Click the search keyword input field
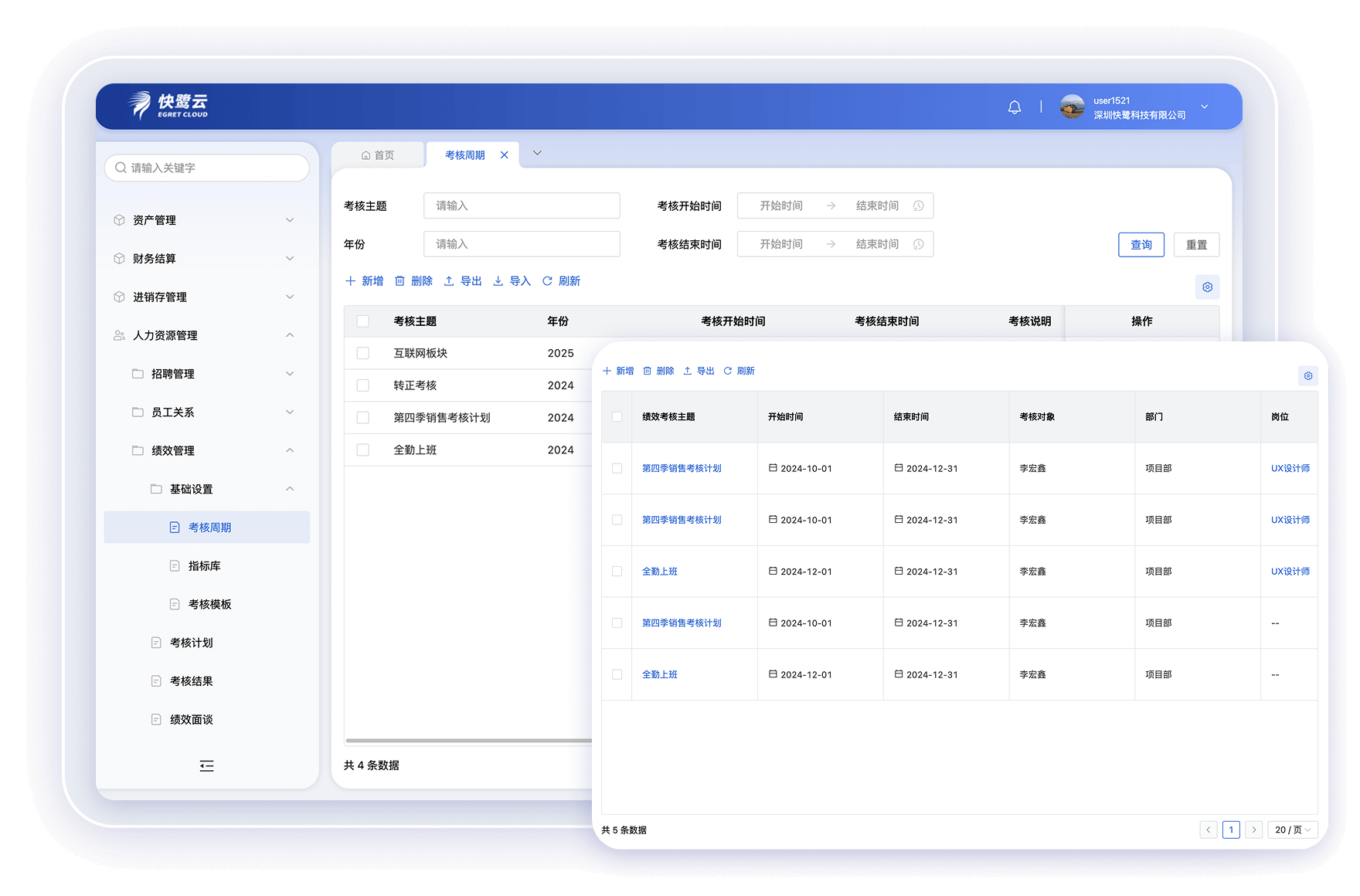Screen dimensions: 1360x896 [x=207, y=168]
